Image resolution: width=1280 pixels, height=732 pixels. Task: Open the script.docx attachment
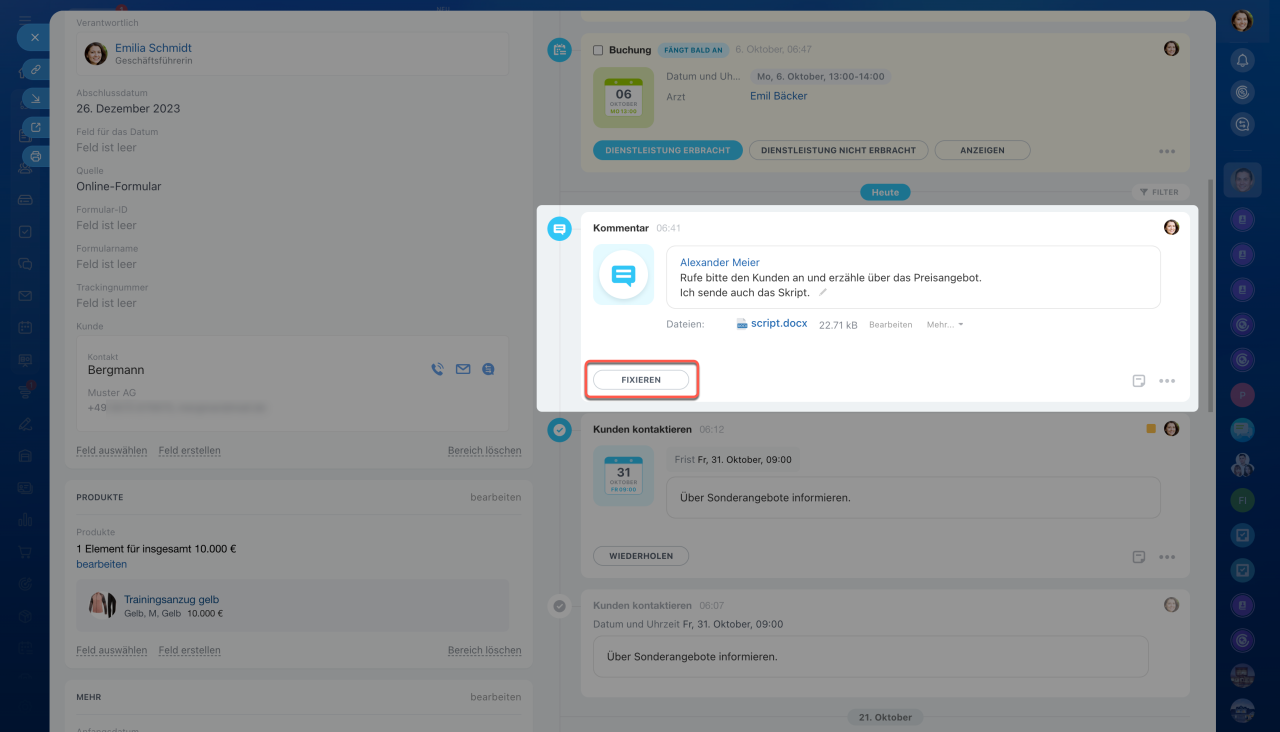[x=780, y=324]
